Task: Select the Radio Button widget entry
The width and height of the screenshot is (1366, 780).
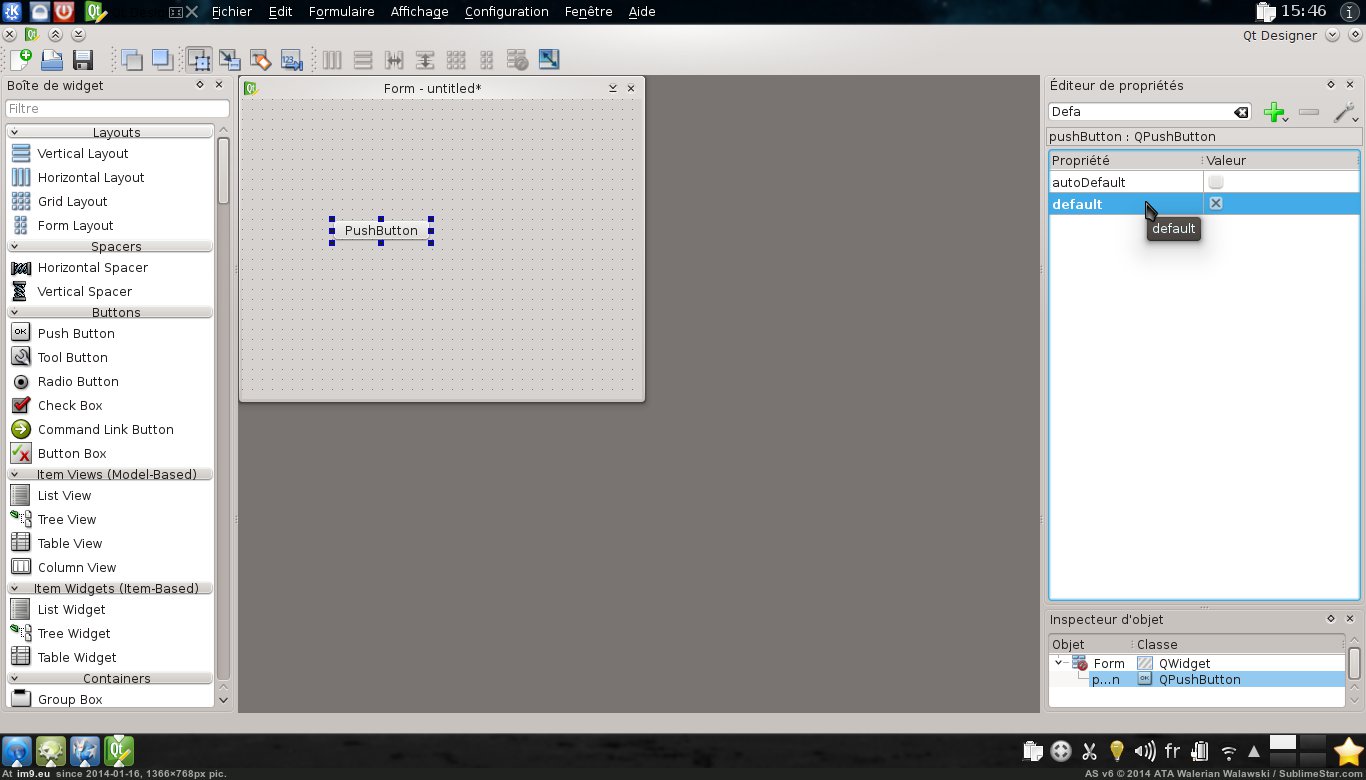Action: click(x=78, y=381)
